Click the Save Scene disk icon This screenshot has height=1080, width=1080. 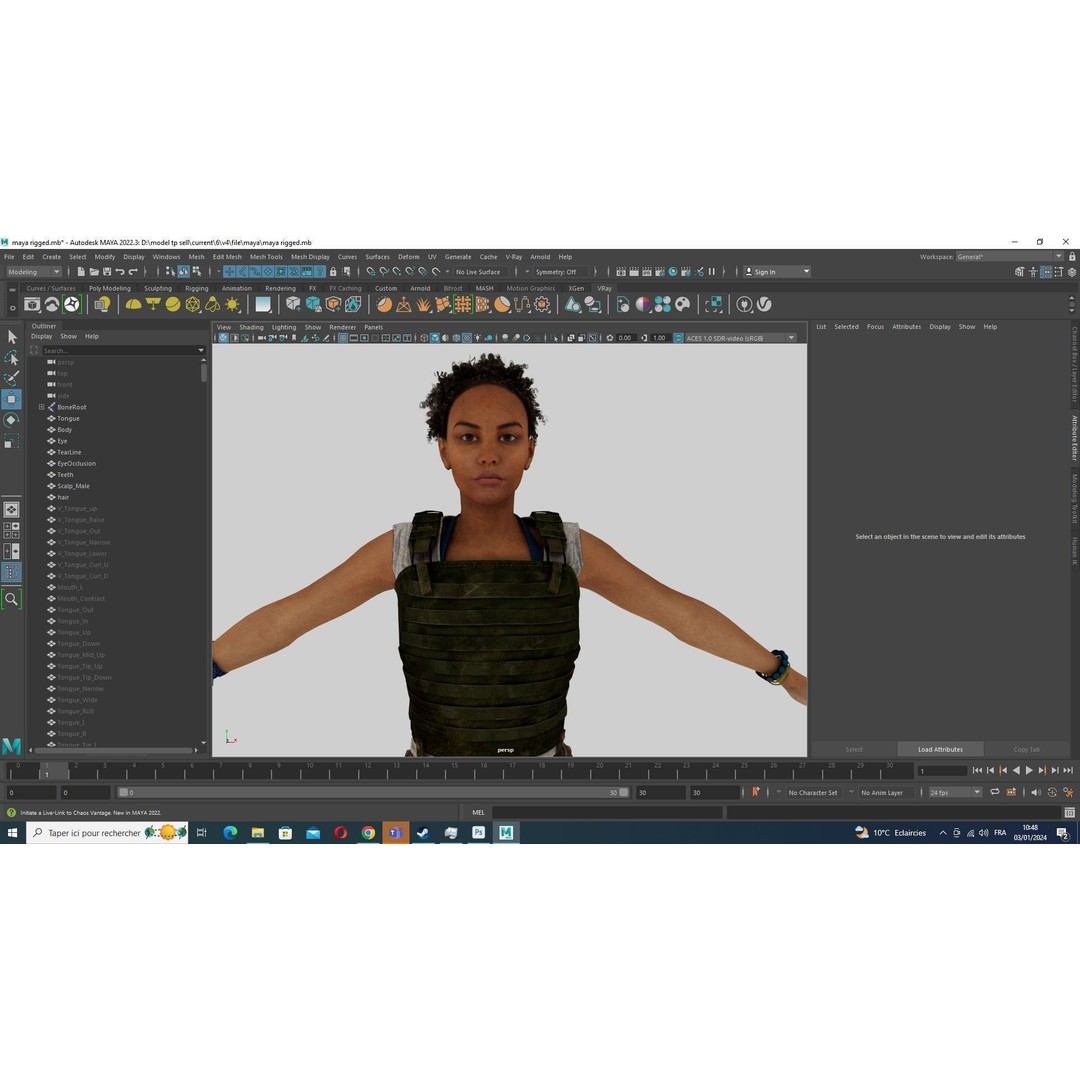tap(107, 272)
